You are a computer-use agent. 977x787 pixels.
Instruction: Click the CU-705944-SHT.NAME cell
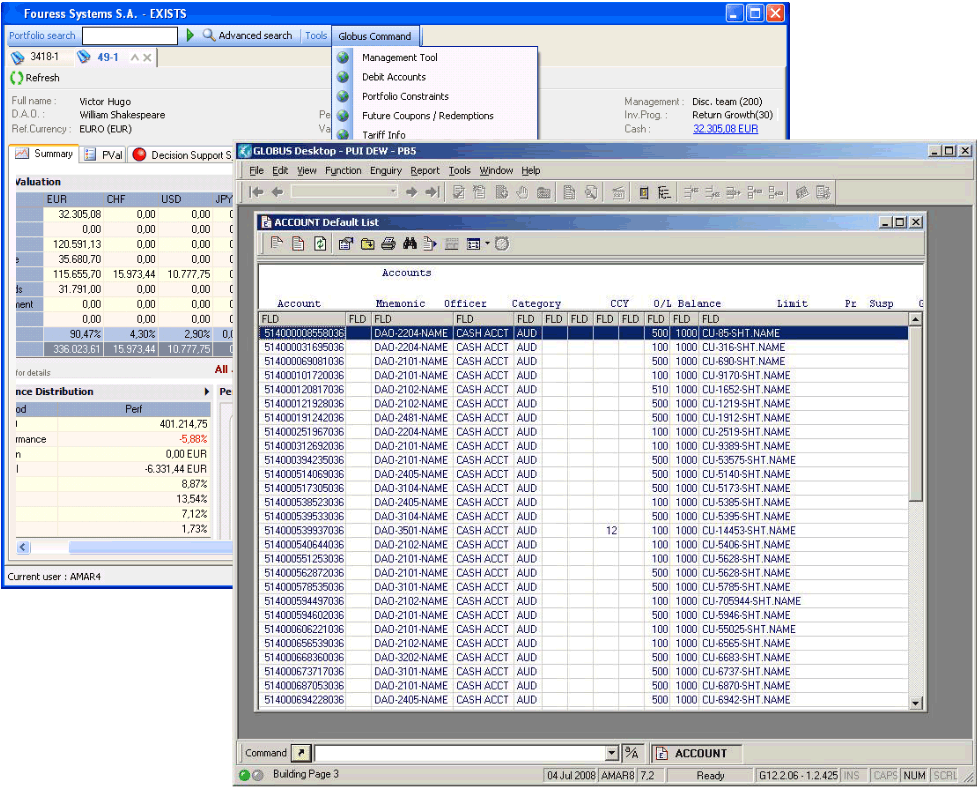point(751,601)
